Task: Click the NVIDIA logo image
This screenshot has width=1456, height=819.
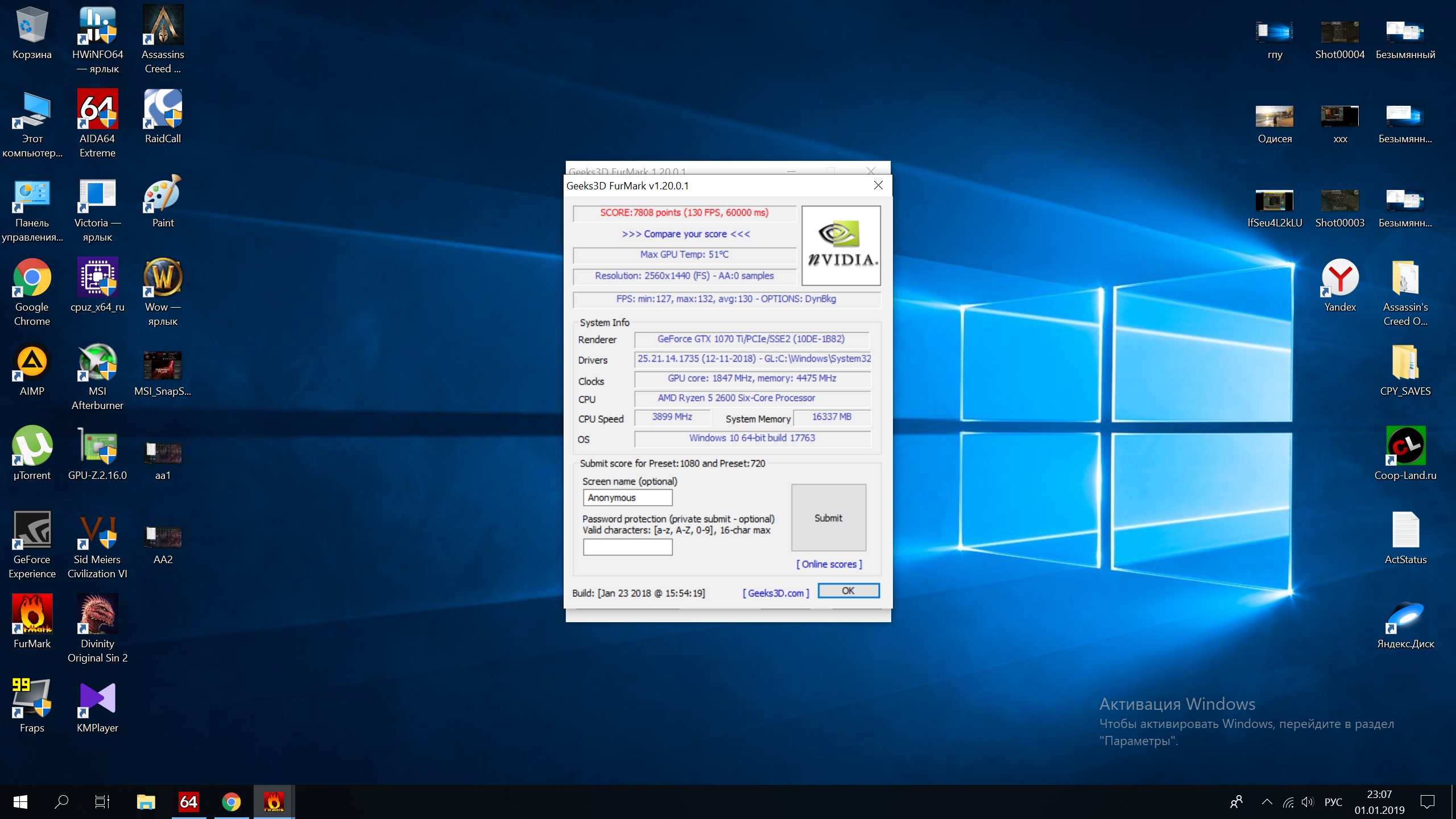Action: [x=841, y=246]
